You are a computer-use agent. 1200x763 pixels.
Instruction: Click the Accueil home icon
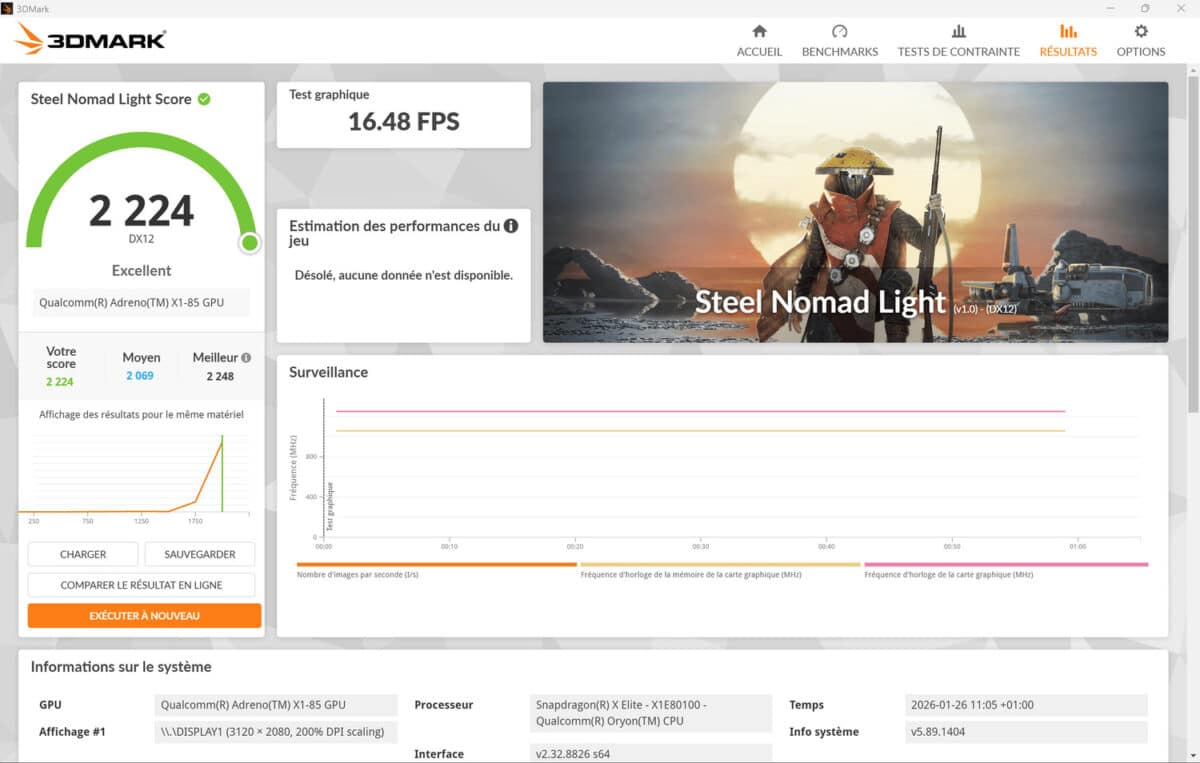click(x=759, y=31)
